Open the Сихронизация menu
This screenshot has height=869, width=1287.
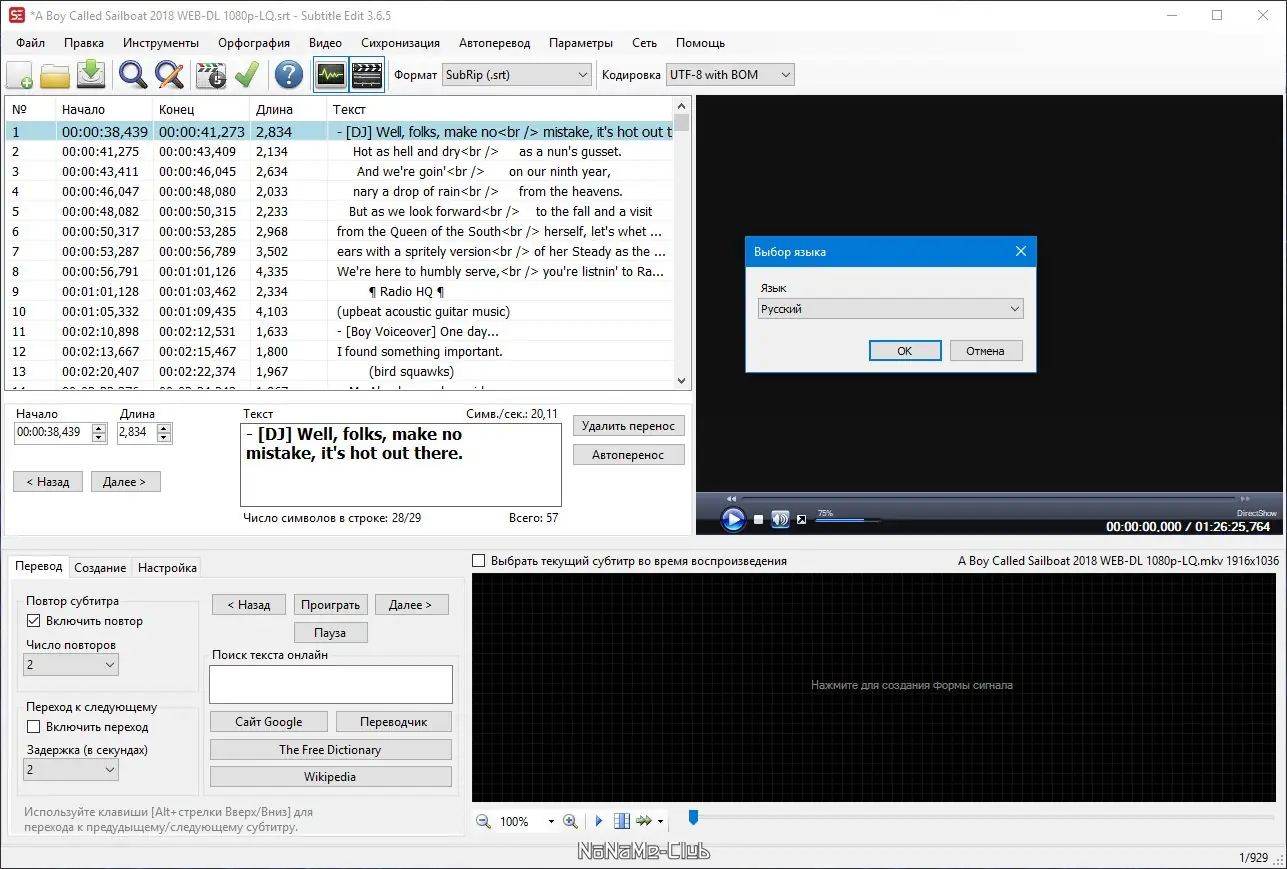400,43
